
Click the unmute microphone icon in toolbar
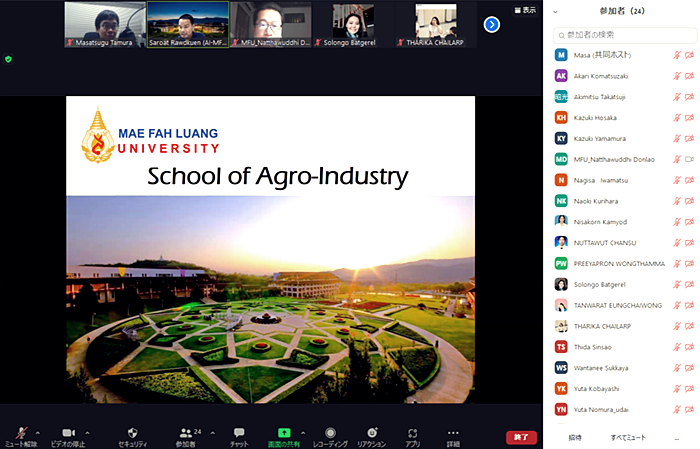pos(21,432)
